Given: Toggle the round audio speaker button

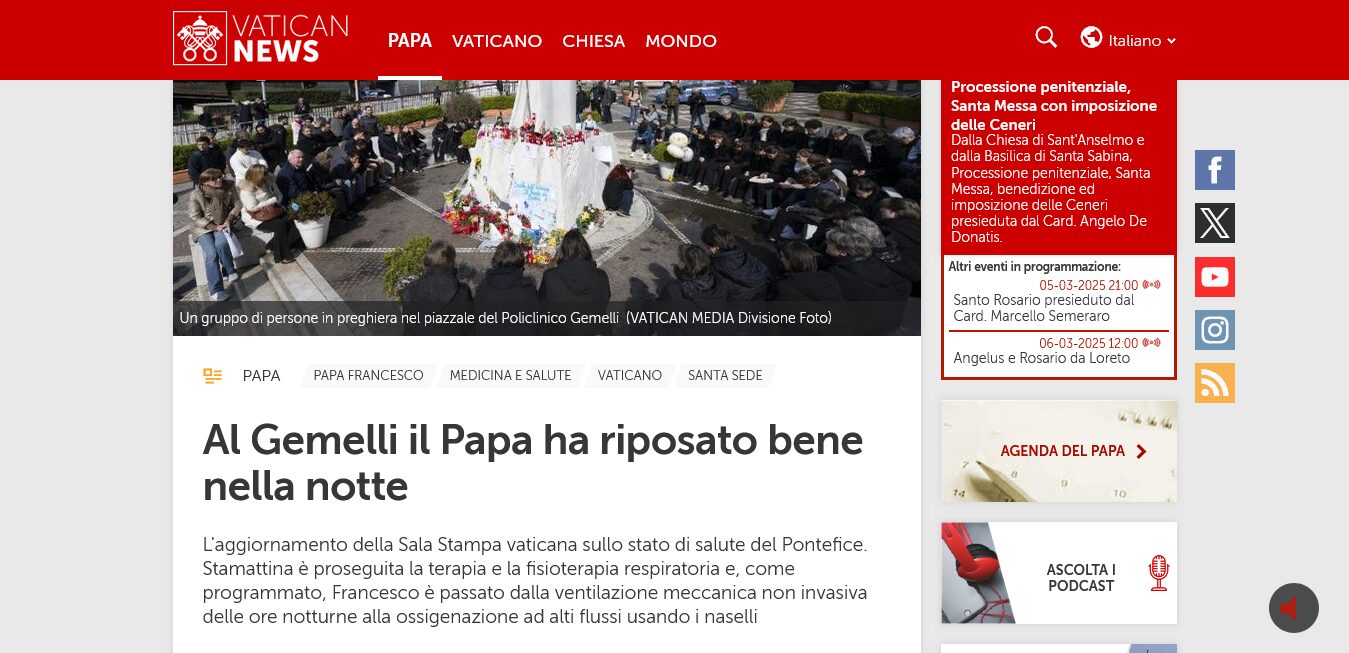Looking at the screenshot, I should pyautogui.click(x=1293, y=608).
